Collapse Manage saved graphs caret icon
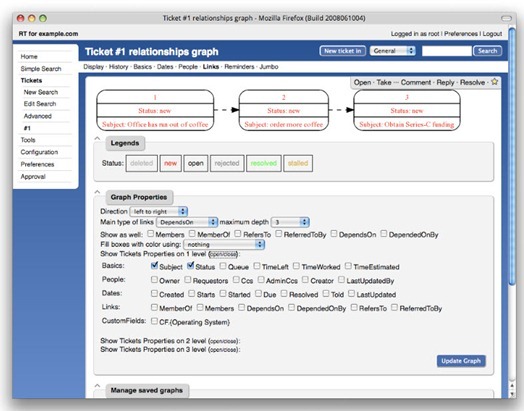This screenshot has width=524, height=411. (97, 385)
